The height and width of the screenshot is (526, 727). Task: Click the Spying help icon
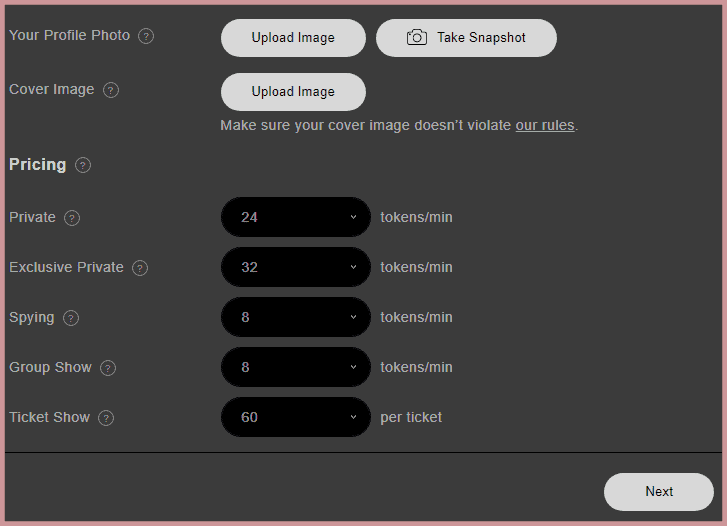71,318
